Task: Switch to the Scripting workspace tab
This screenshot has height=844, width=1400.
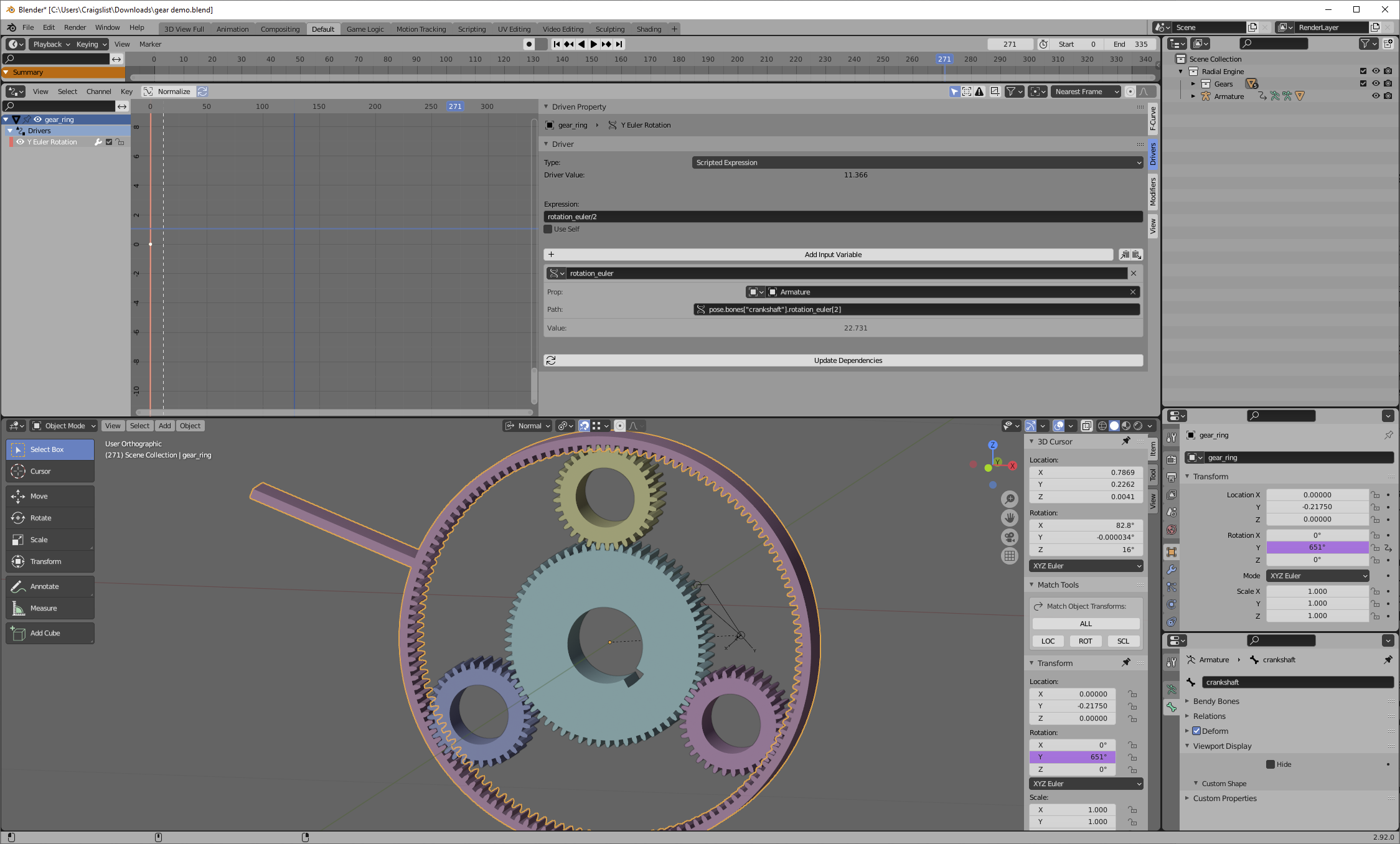Action: click(471, 29)
